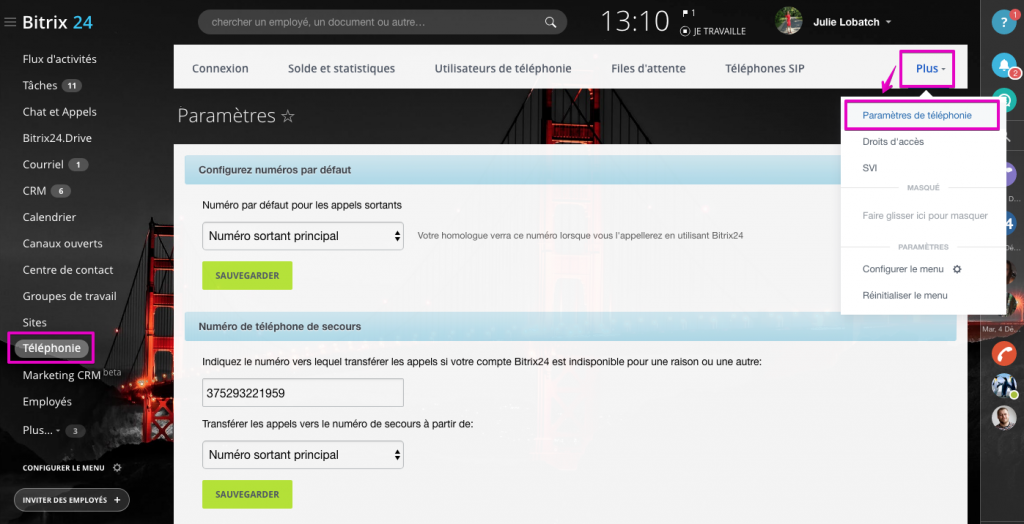Open Centre de contact in sidebar
Viewport: 1024px width, 524px height.
pos(68,270)
